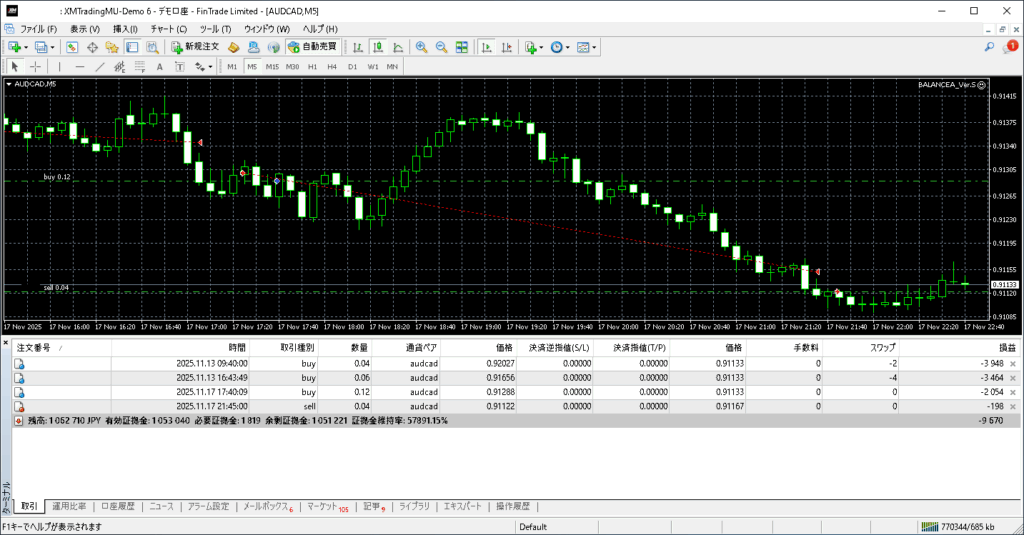Switch to the 口座履歴 tab
1024x535 pixels.
pyautogui.click(x=119, y=507)
